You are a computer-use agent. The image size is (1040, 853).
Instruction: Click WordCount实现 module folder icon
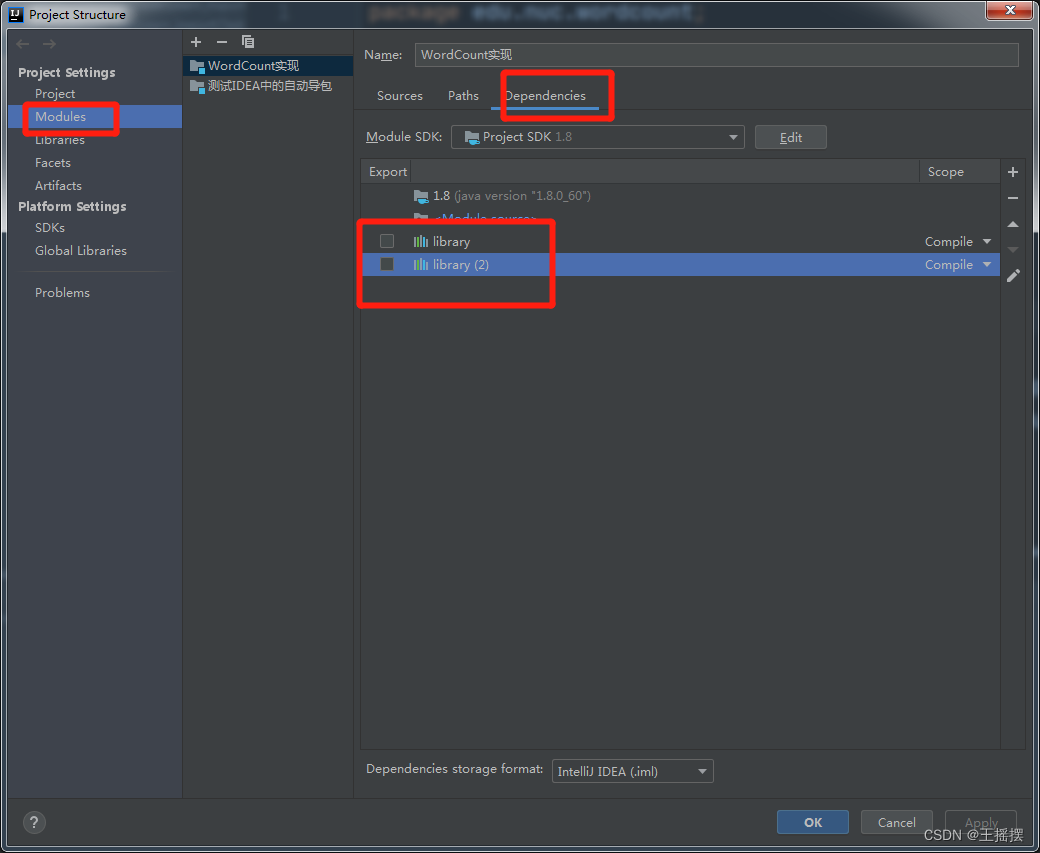[x=197, y=66]
